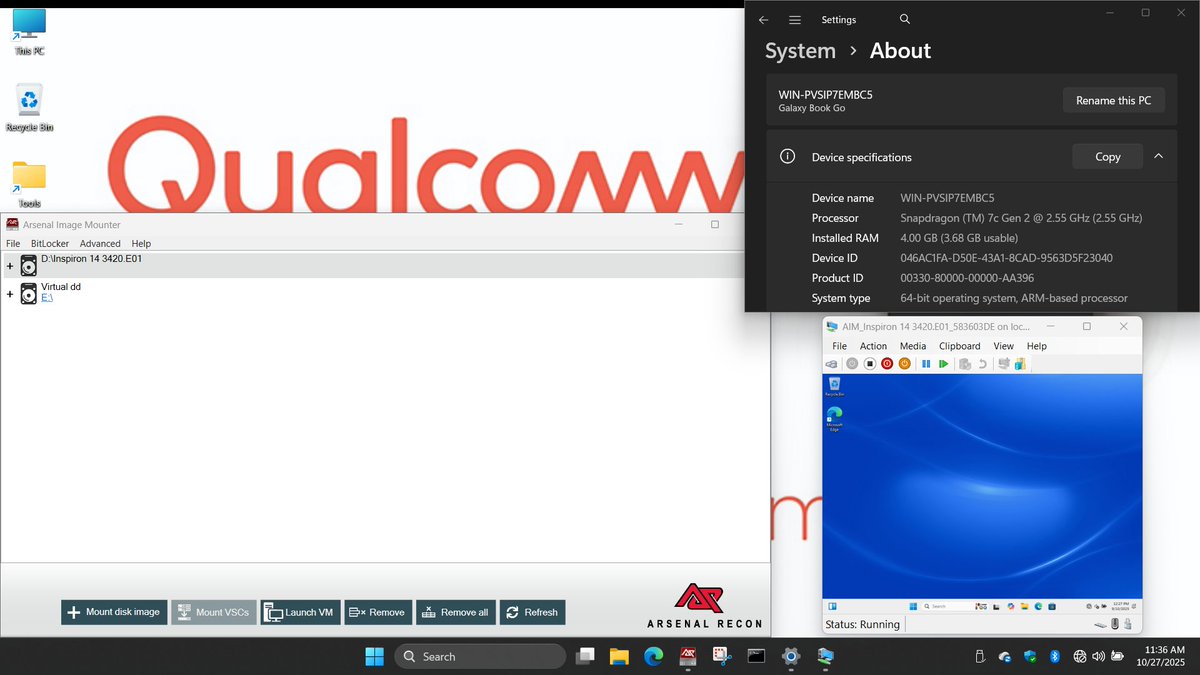
Task: Click Launch VM button
Action: click(300, 612)
